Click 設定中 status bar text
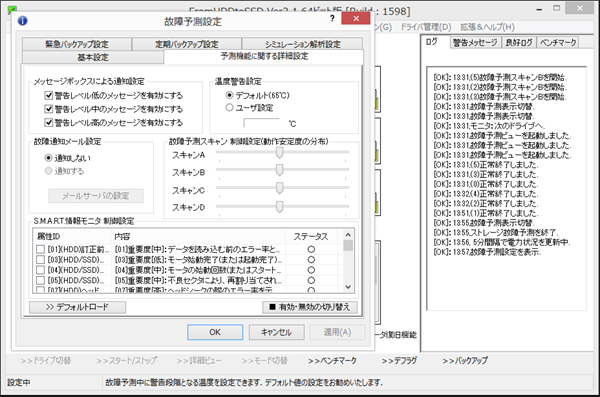This screenshot has height=397, width=600. 19,382
